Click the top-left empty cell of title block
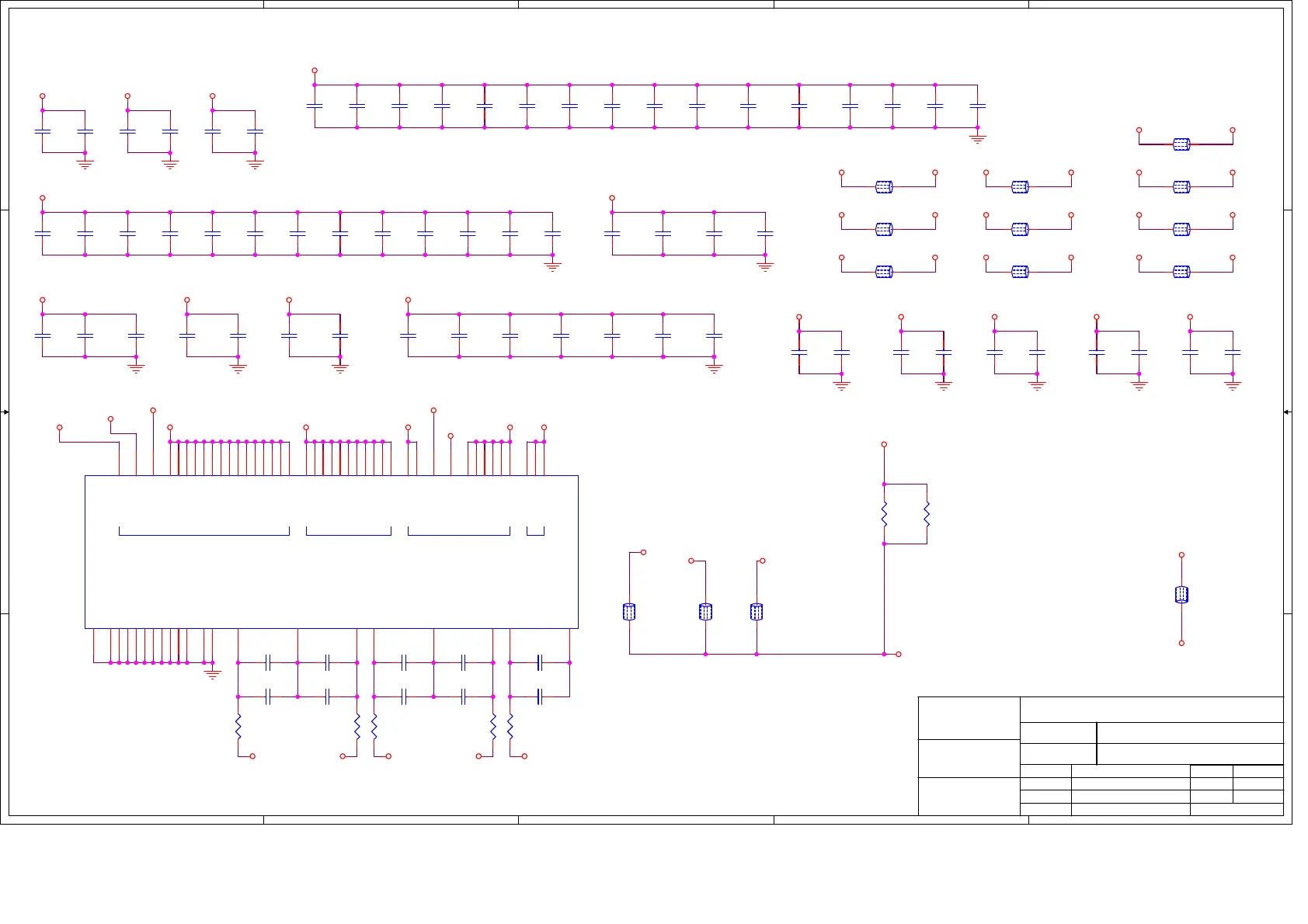The height and width of the screenshot is (924, 1308). 969,718
